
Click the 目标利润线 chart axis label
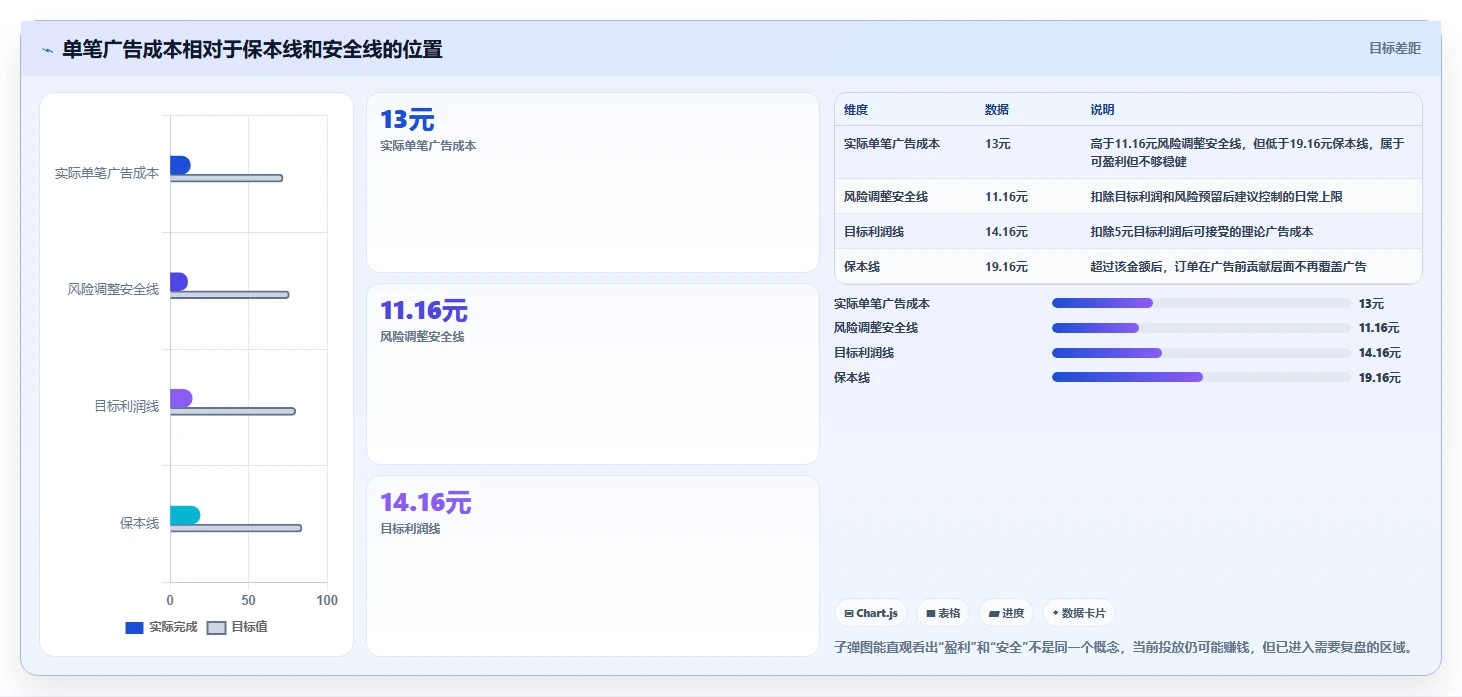tap(127, 406)
